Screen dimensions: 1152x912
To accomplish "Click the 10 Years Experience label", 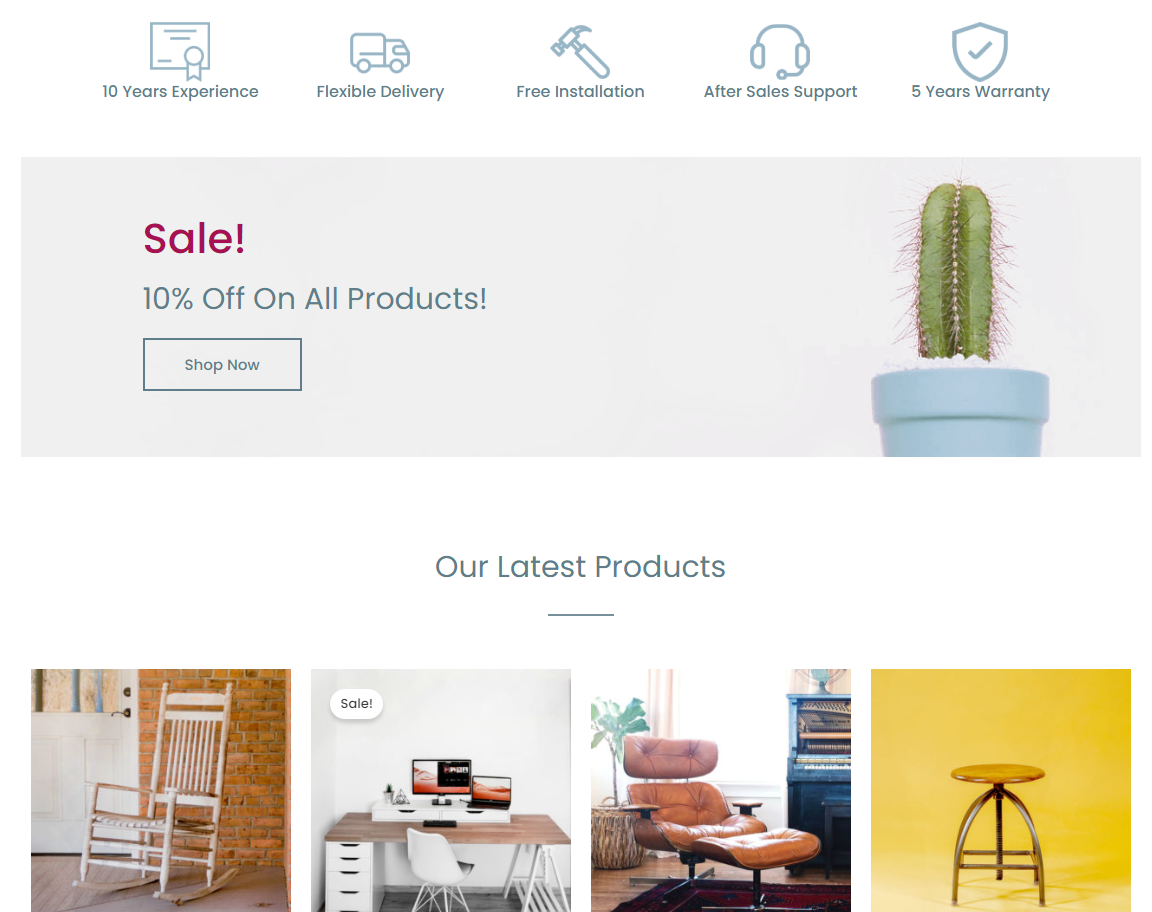I will point(180,92).
